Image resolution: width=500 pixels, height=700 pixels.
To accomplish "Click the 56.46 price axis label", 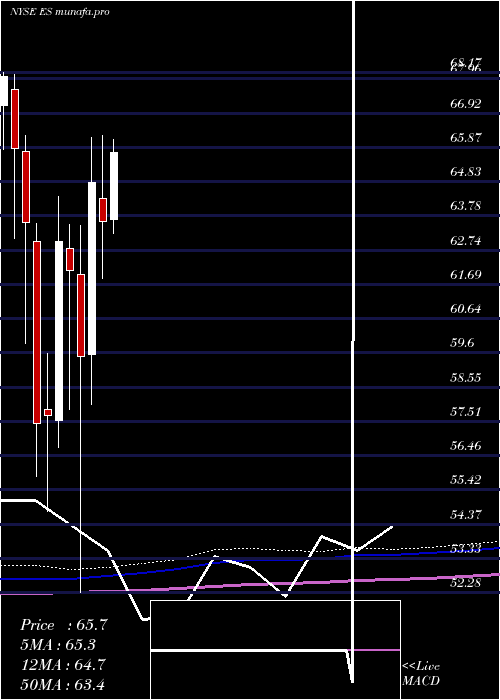I will 466,446.
